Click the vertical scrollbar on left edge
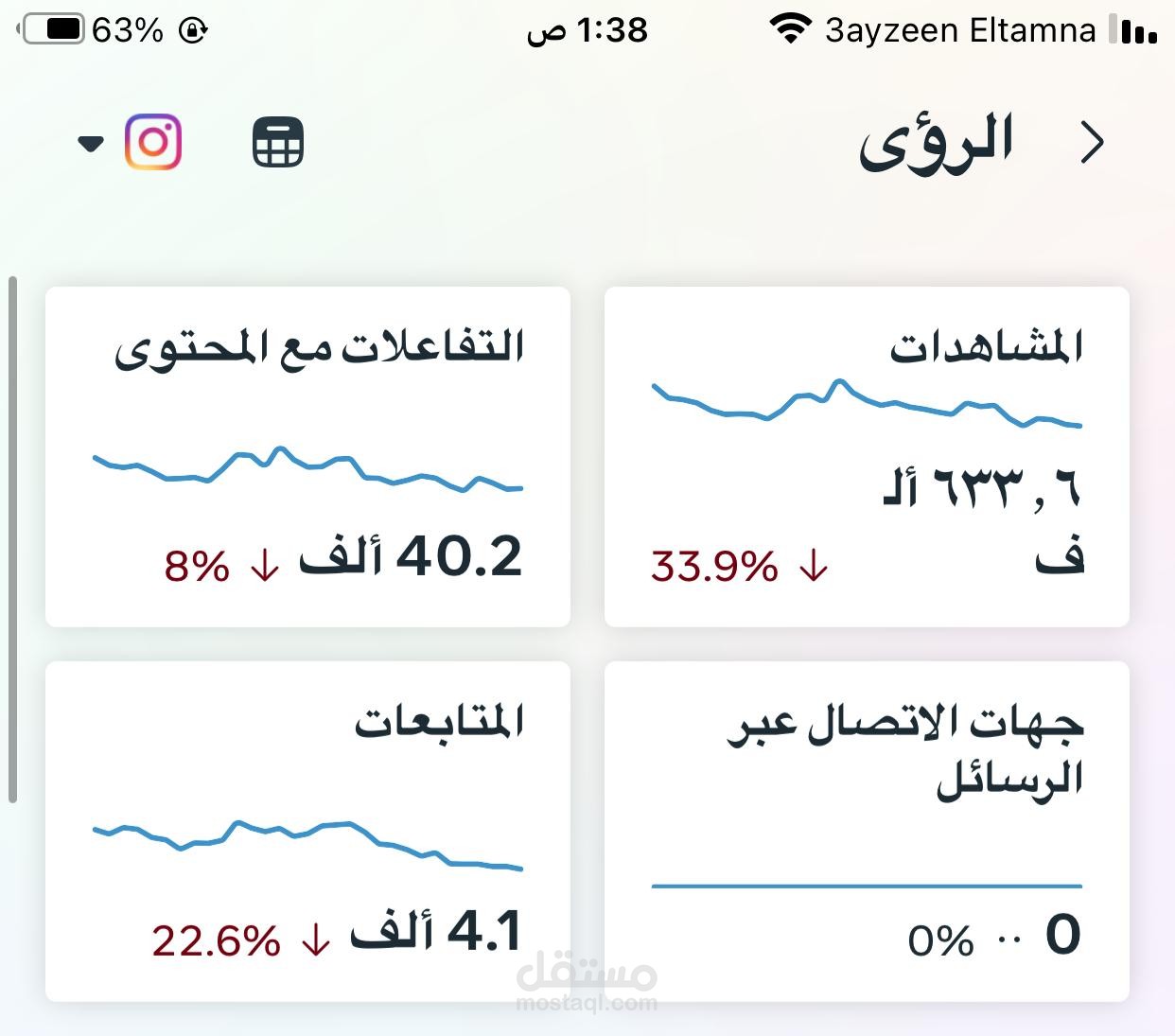This screenshot has width=1175, height=1036. 12,539
